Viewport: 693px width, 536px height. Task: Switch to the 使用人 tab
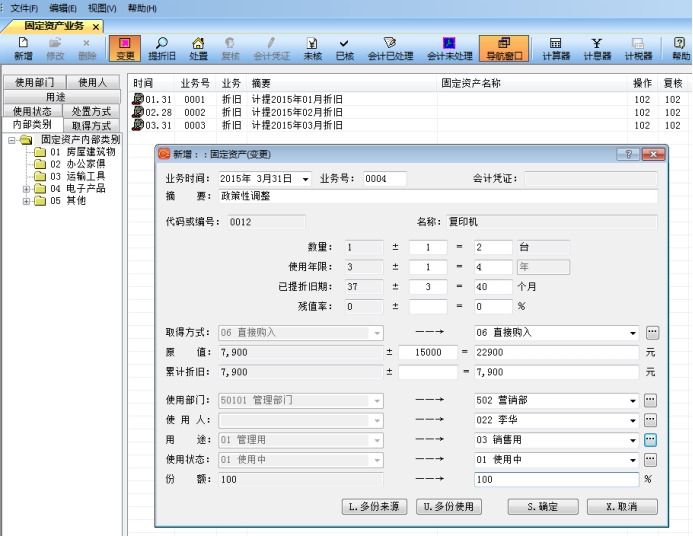93,82
